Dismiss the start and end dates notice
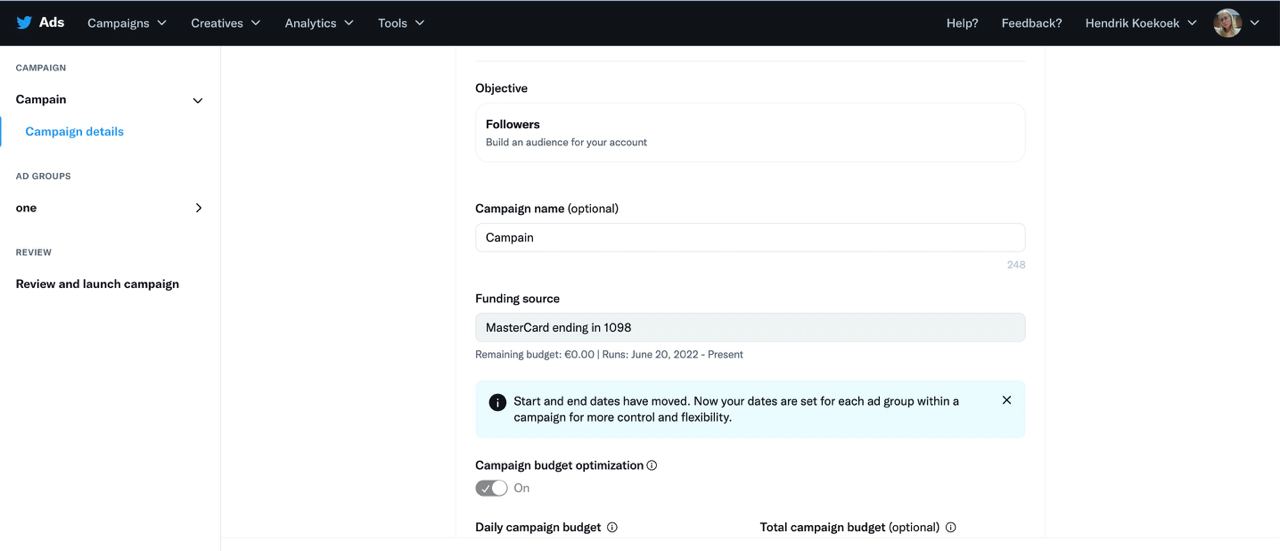1280x551 pixels. tap(1006, 400)
